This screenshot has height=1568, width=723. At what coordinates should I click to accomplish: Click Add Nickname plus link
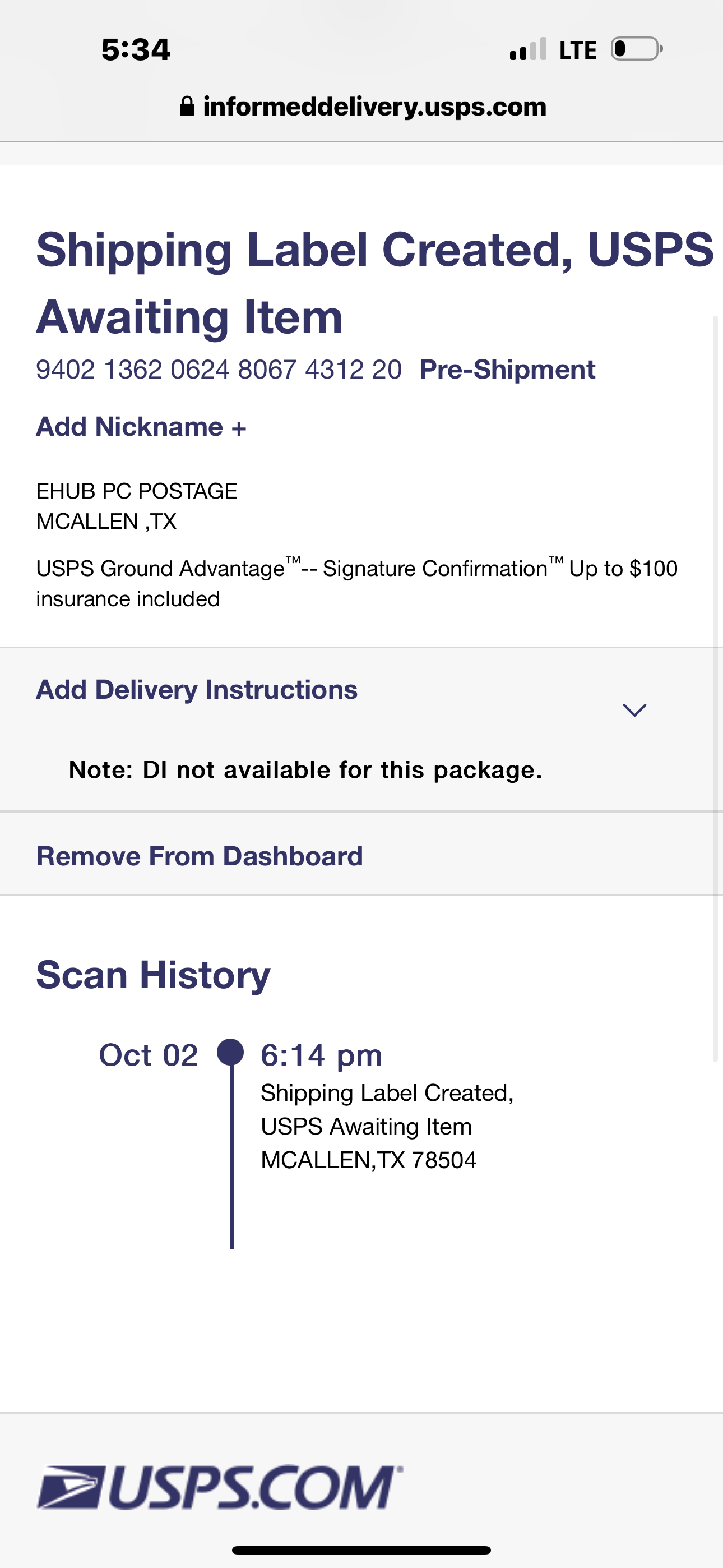point(141,427)
